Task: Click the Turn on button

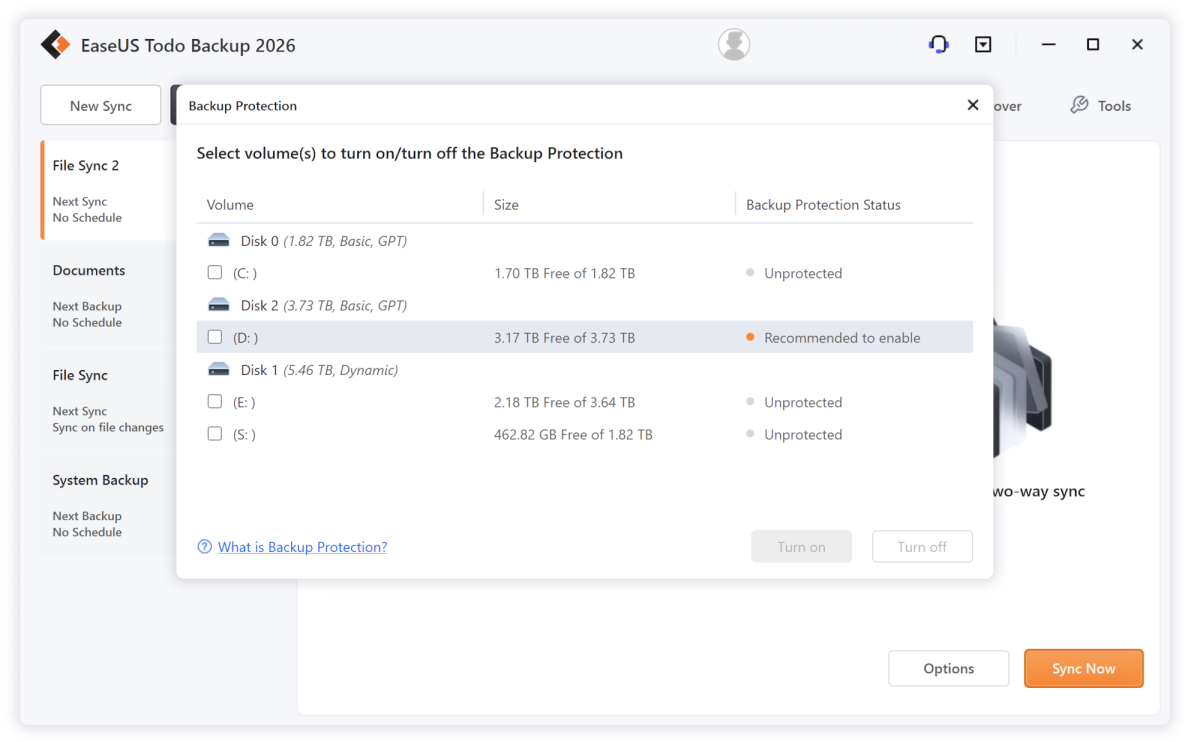Action: 802,547
